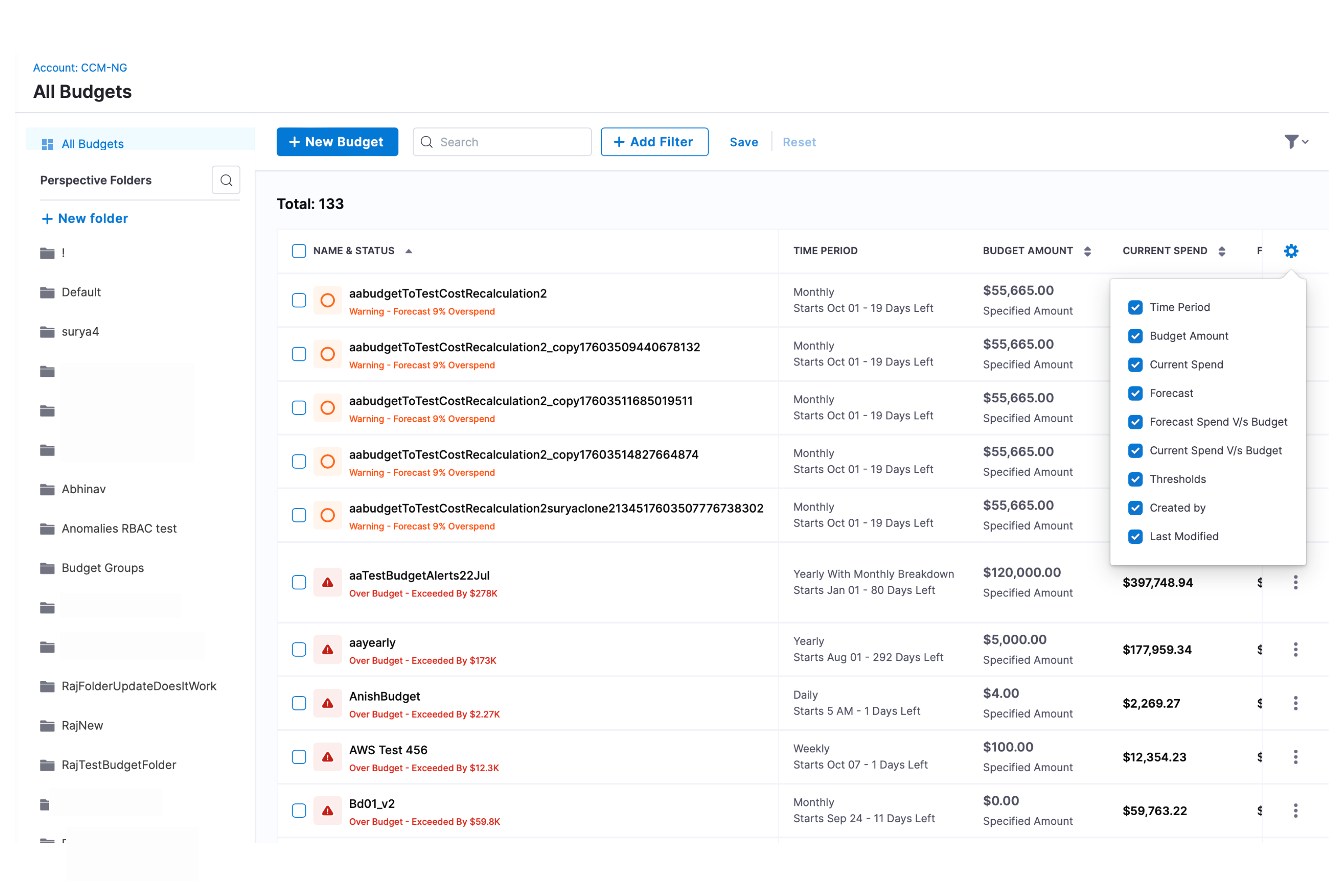Click the column settings gear icon

1291,251
